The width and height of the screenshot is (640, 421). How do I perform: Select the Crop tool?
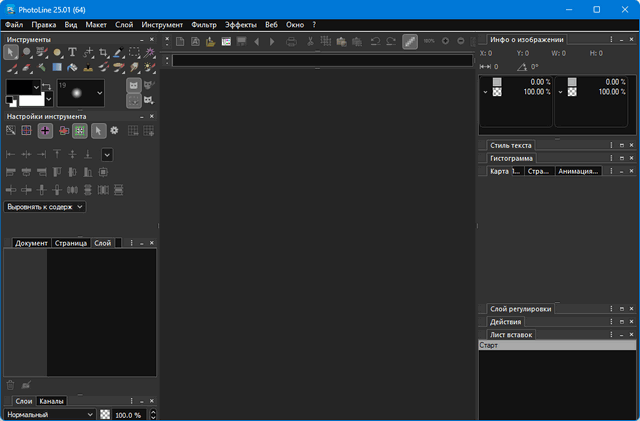(103, 52)
